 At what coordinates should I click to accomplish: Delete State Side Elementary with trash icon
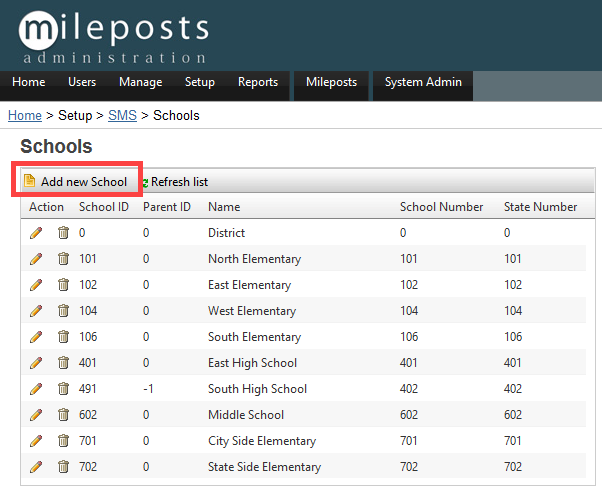pos(63,467)
